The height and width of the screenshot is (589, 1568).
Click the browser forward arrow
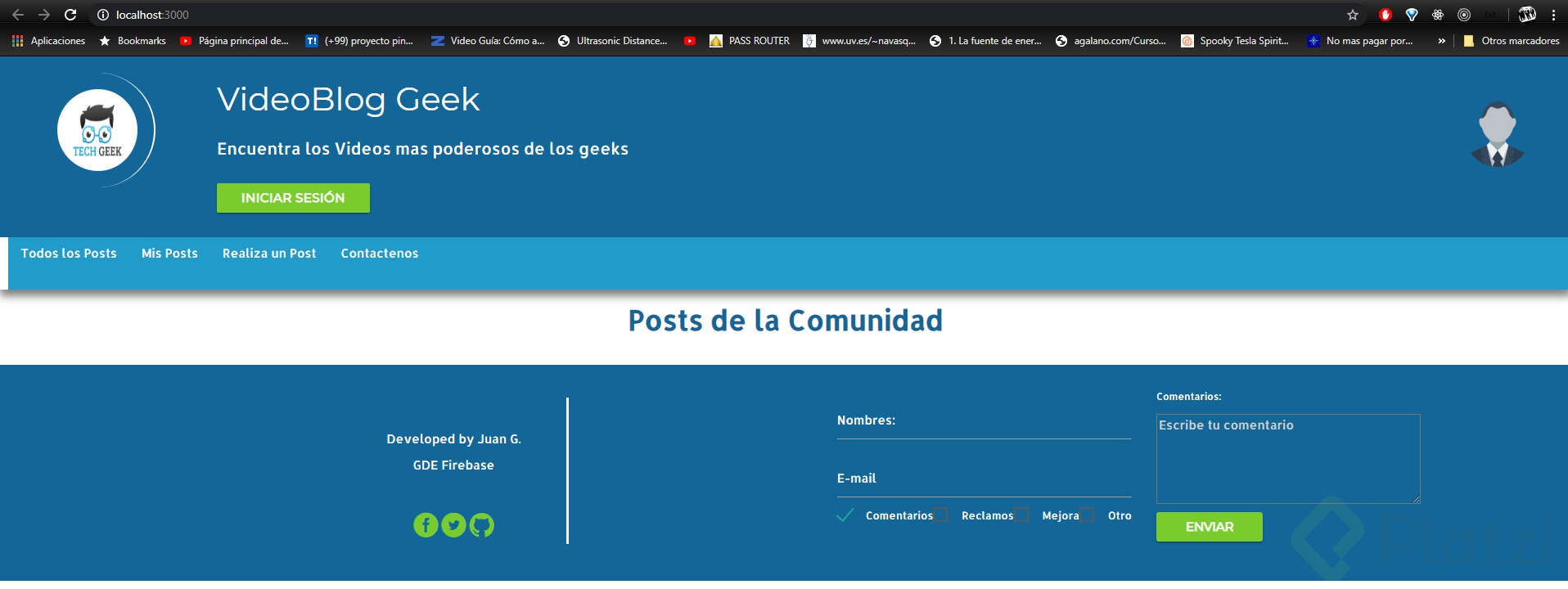click(44, 15)
